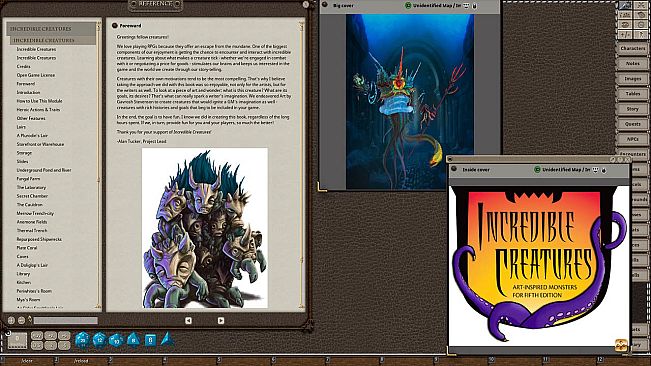Viewport: 651px width, 366px height.
Task: Select the Introduction entry in index
Action: (28, 92)
